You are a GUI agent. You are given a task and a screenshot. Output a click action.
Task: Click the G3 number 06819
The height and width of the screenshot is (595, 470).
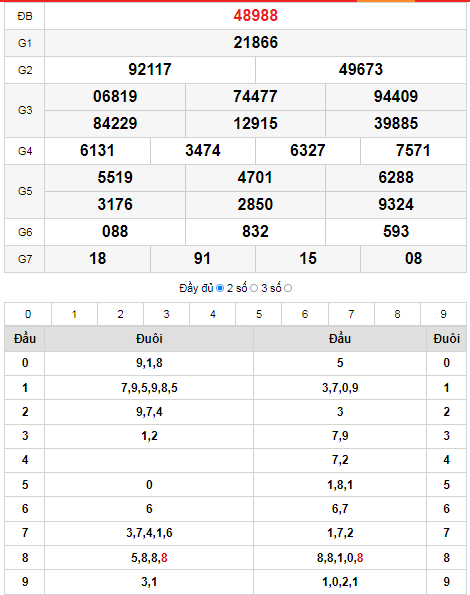tap(115, 96)
